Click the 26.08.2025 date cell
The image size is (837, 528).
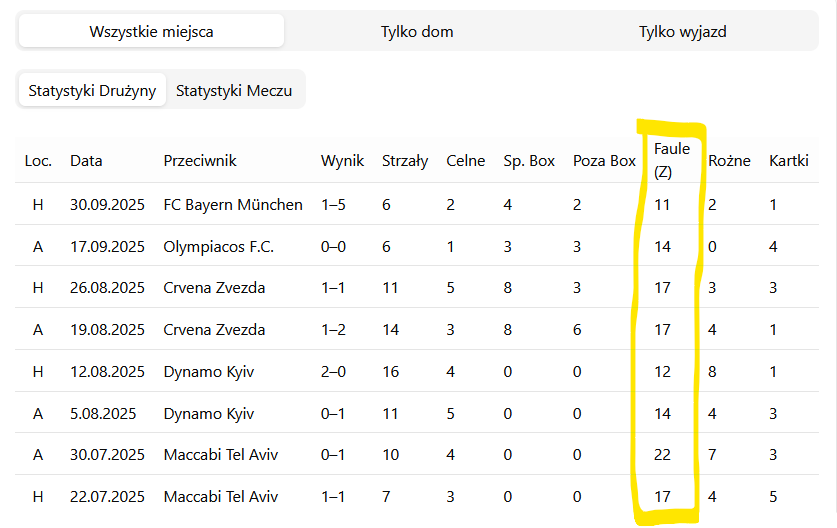[107, 288]
